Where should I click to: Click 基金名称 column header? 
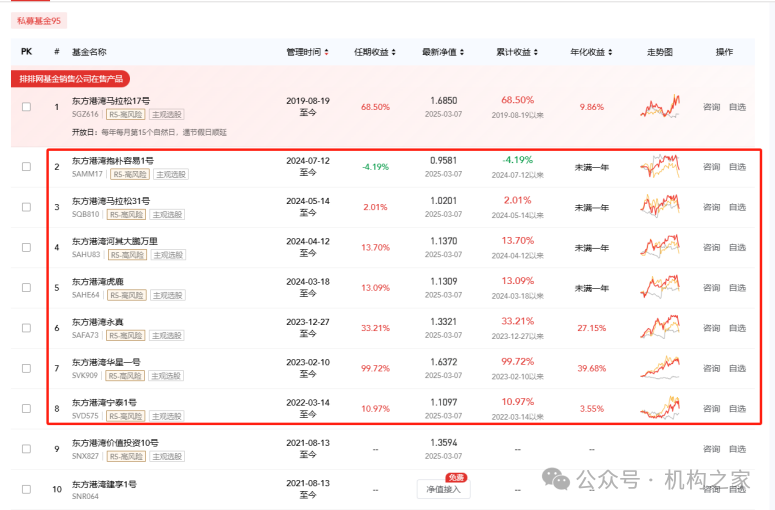pos(89,52)
